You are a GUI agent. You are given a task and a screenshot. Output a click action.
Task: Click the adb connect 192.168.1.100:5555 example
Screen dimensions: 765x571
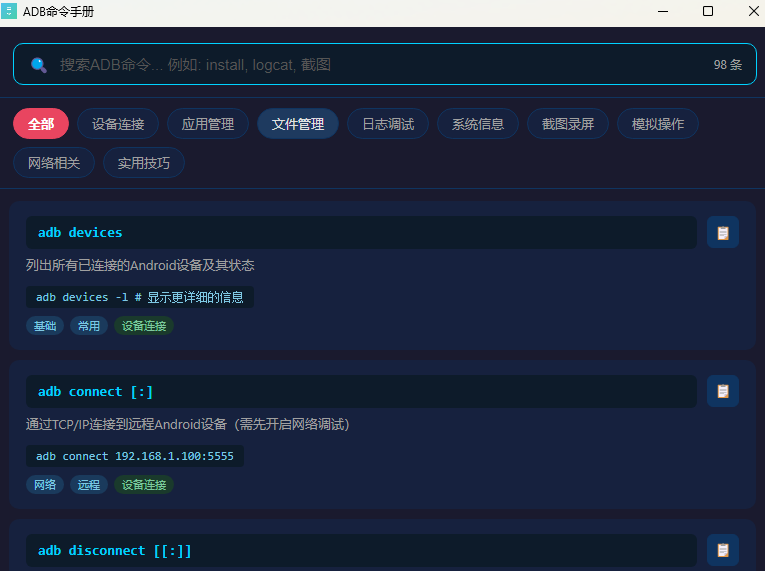coord(135,456)
